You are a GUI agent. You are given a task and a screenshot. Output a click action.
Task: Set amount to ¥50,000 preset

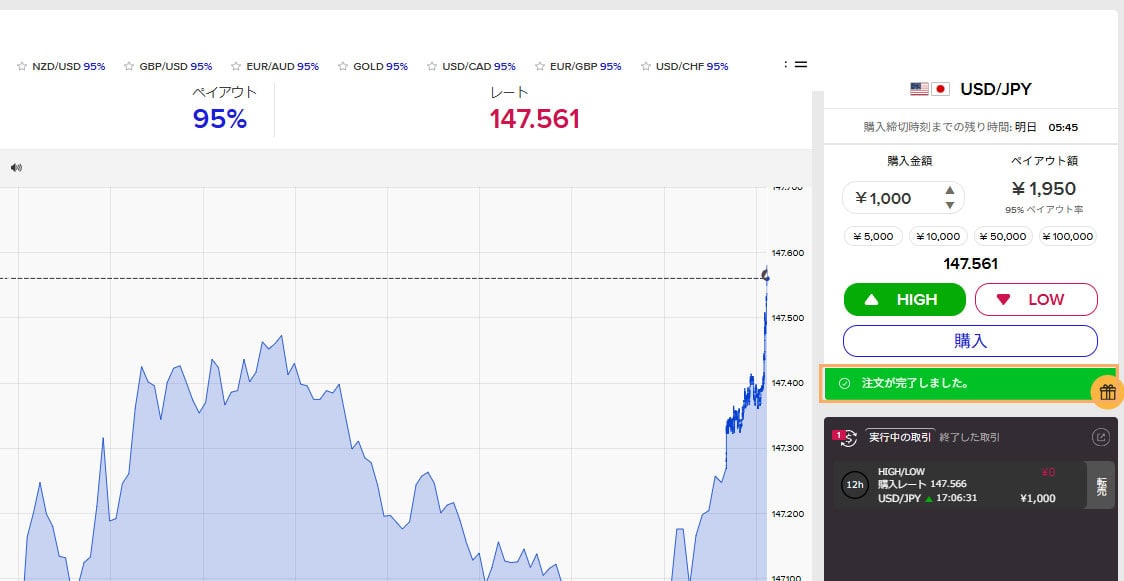point(1004,236)
